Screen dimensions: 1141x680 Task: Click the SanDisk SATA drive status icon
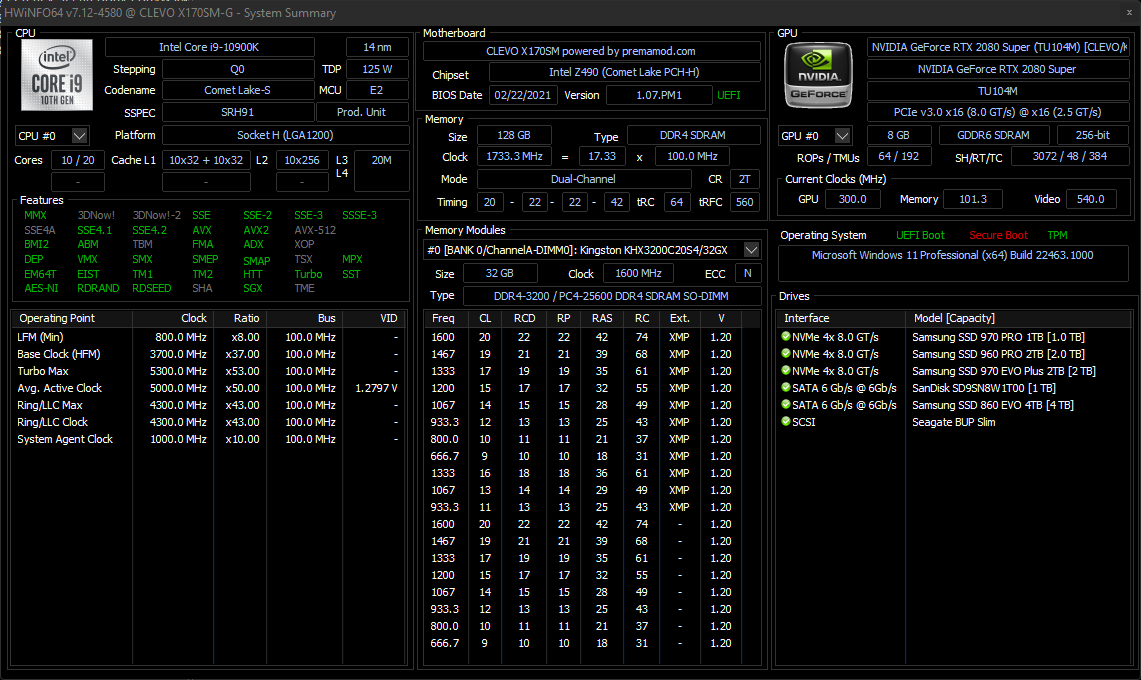tap(786, 388)
